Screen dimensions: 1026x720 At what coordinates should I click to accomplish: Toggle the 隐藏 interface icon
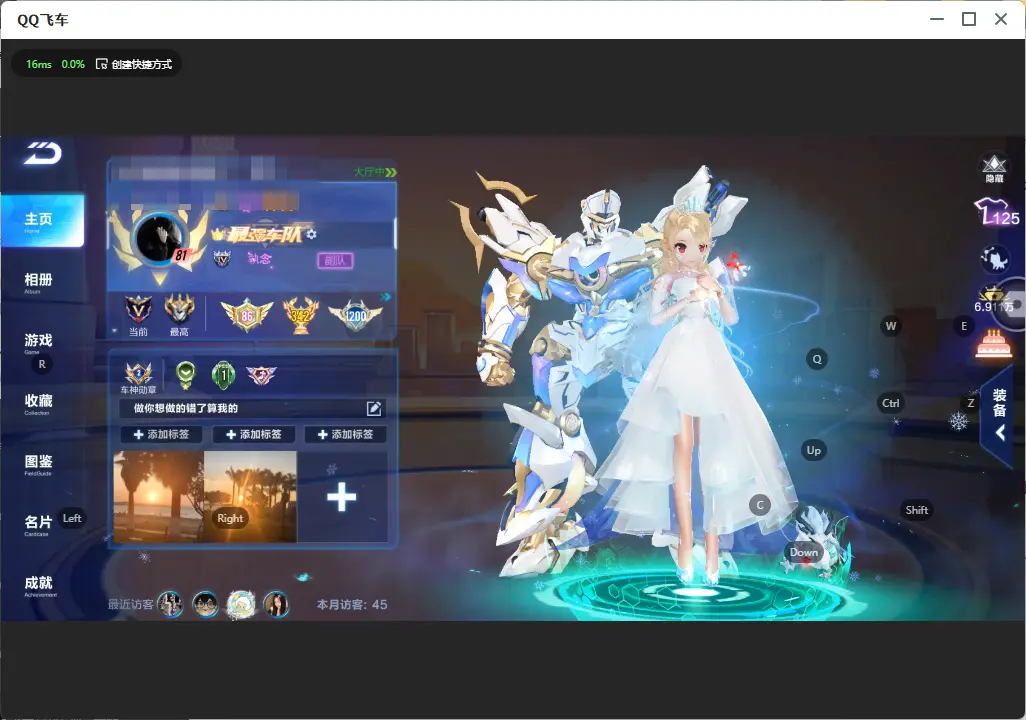click(x=994, y=168)
